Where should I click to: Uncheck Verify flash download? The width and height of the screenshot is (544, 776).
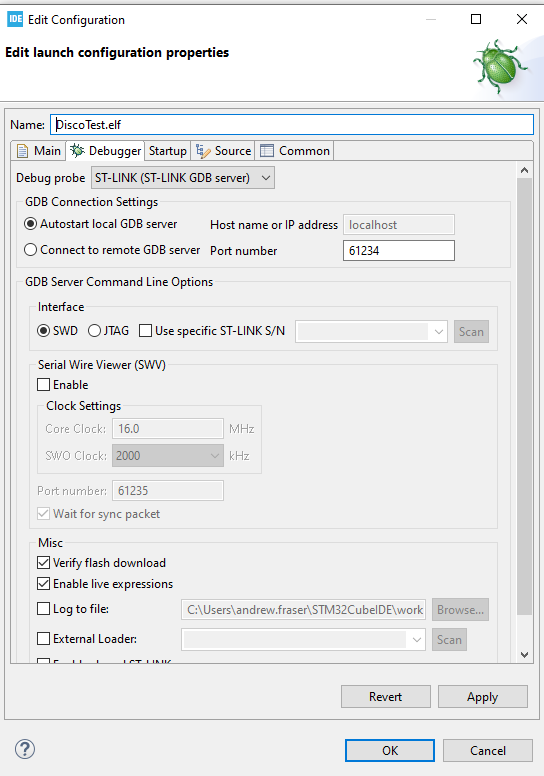coord(44,563)
